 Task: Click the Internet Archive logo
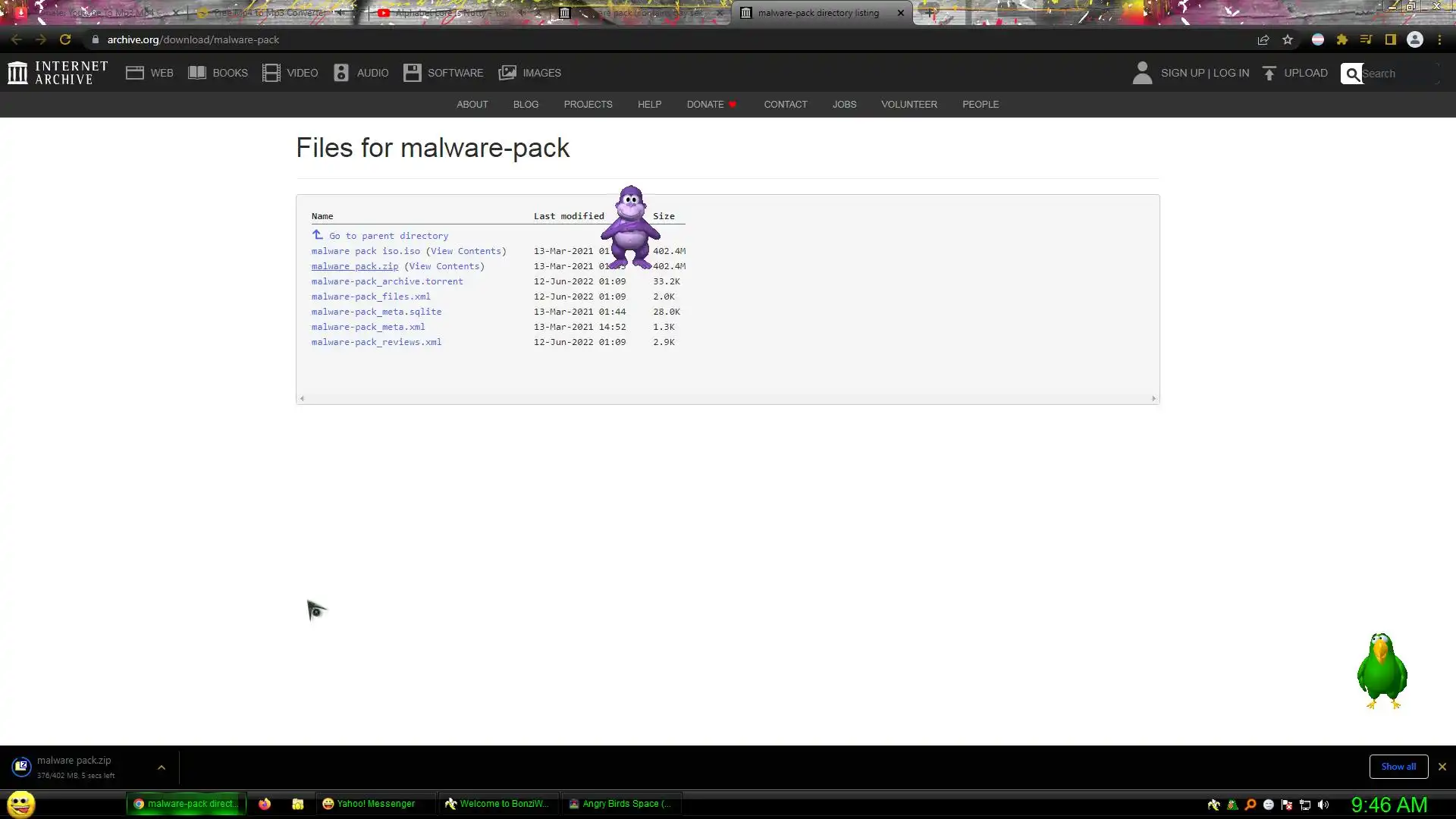click(x=57, y=73)
